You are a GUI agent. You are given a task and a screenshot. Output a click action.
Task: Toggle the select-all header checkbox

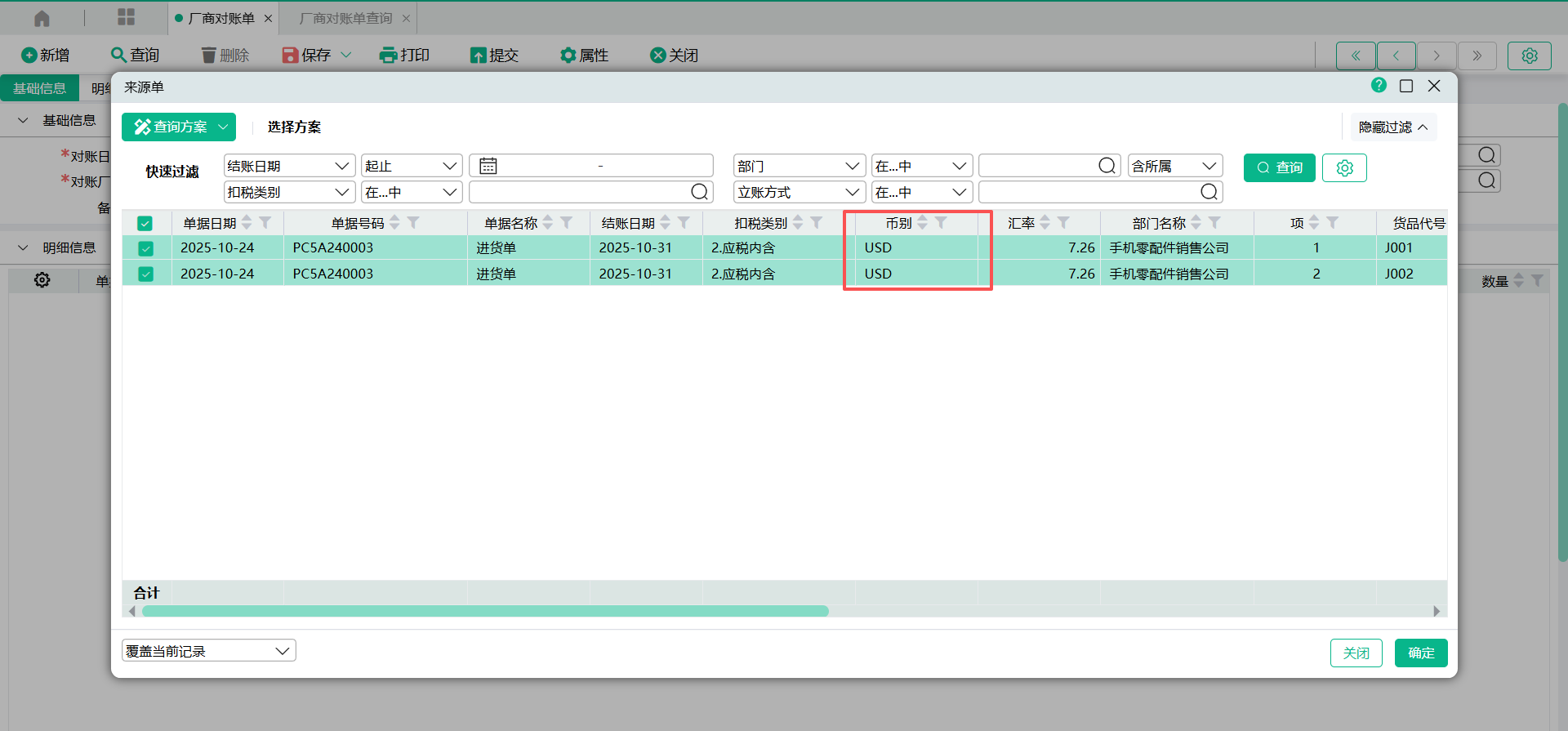(145, 223)
